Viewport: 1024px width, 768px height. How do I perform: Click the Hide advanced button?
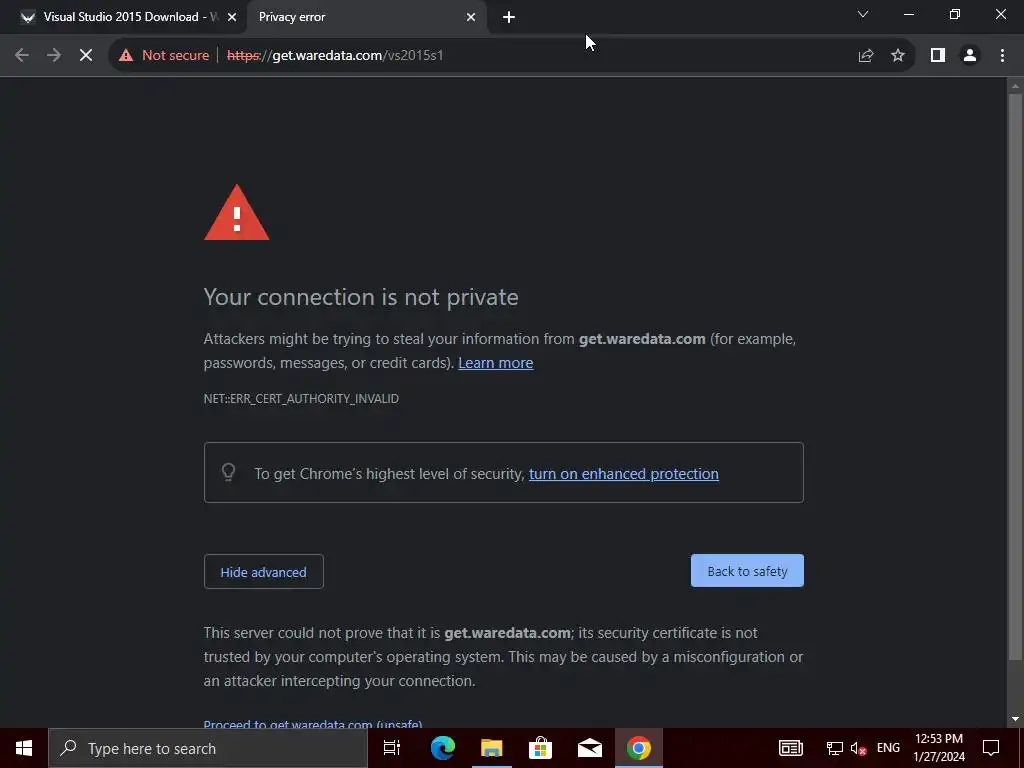pos(264,571)
